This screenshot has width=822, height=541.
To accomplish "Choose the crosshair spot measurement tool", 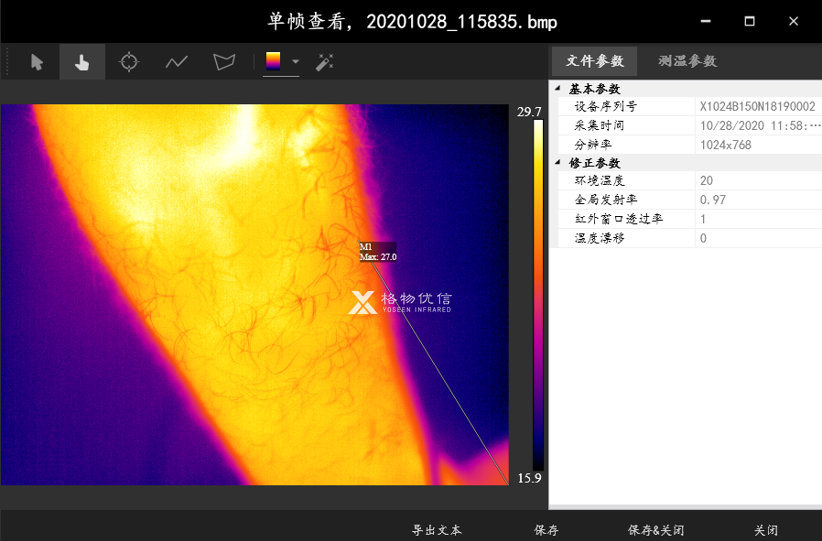I will (x=128, y=62).
